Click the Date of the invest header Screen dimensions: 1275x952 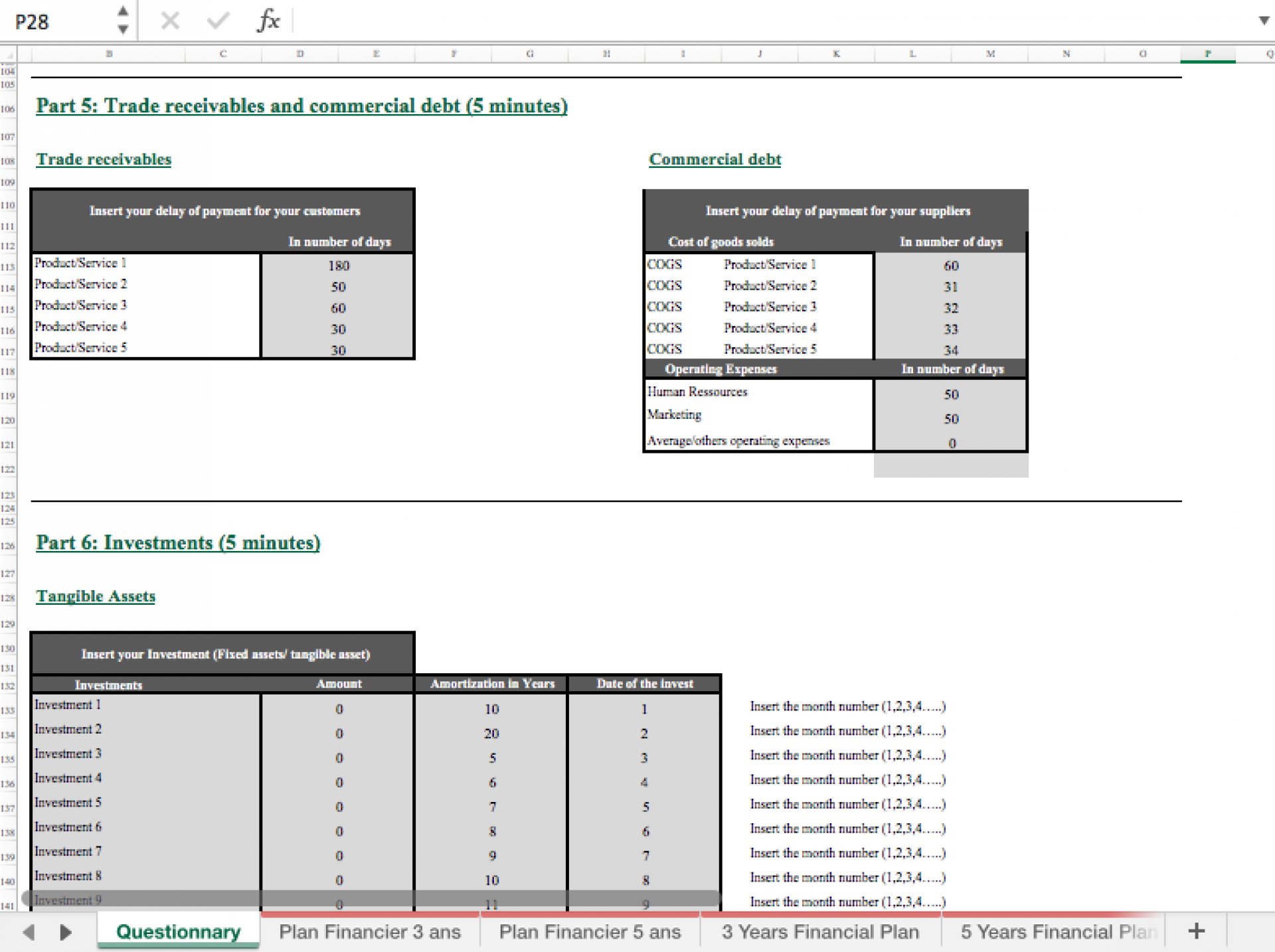coord(644,684)
